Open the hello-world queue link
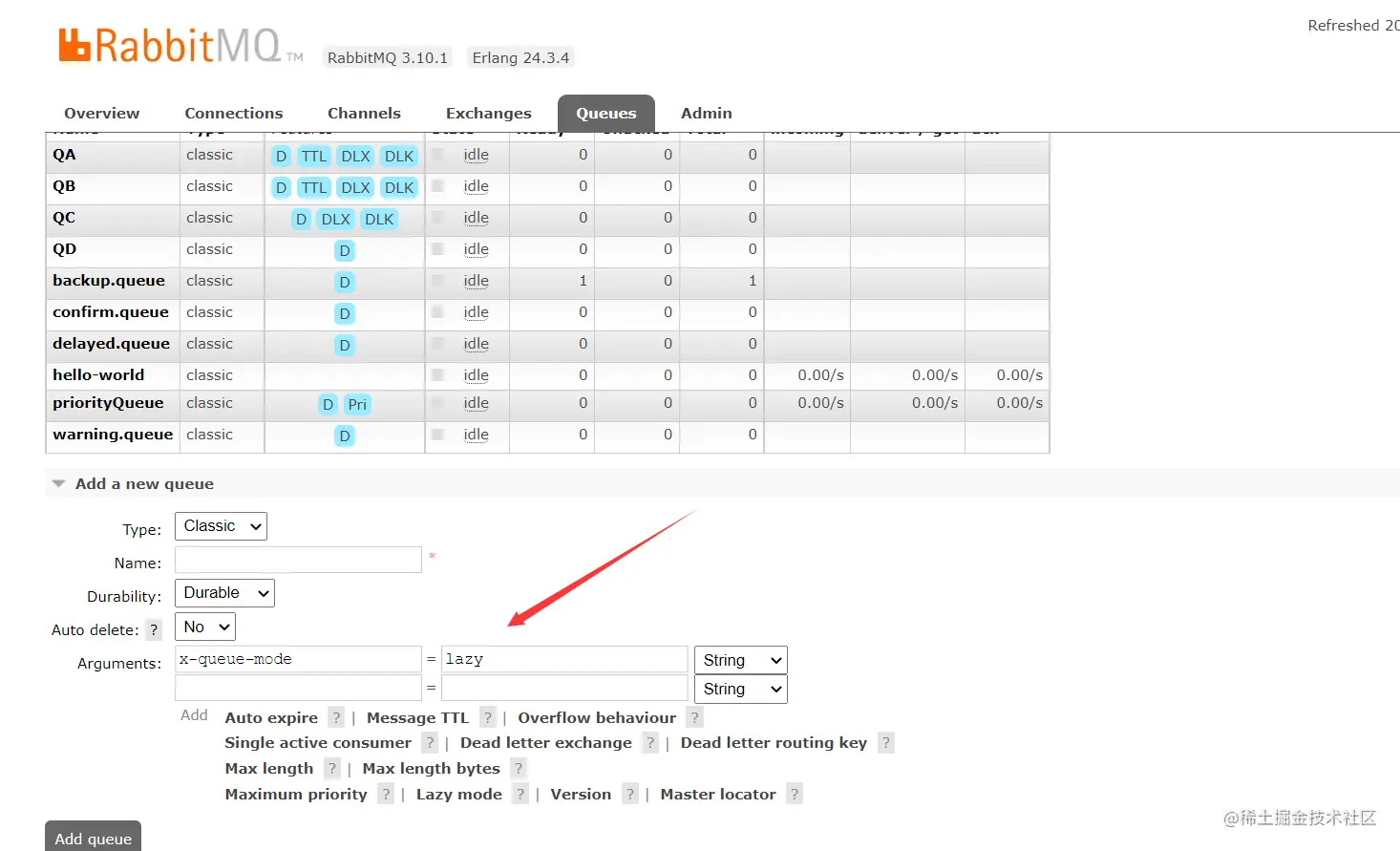The width and height of the screenshot is (1400, 851). pos(98,375)
